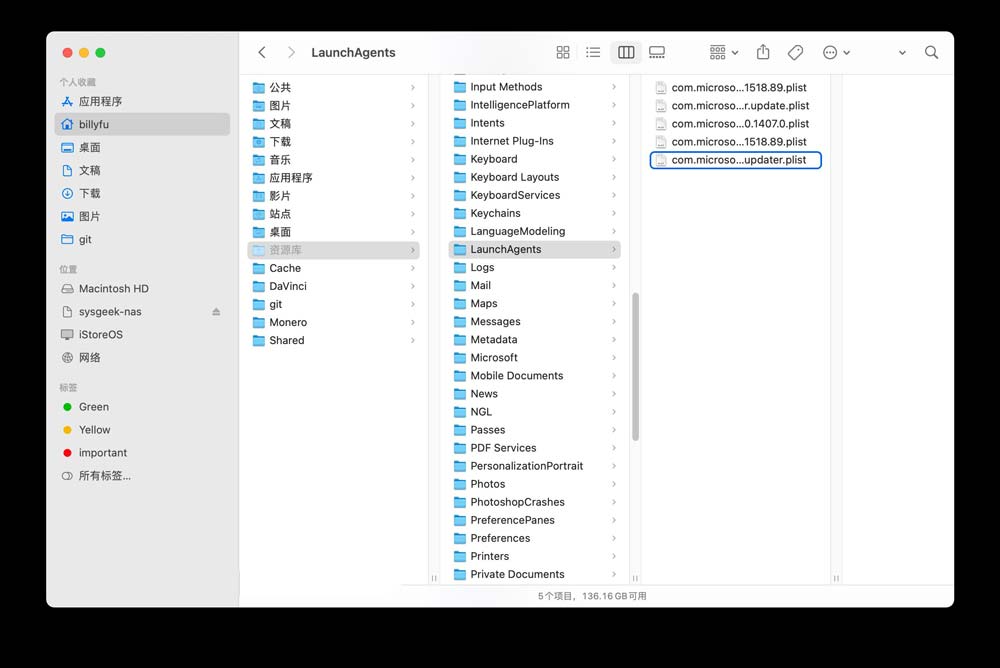Open the Private Documents folder
This screenshot has height=668, width=1000.
534,574
